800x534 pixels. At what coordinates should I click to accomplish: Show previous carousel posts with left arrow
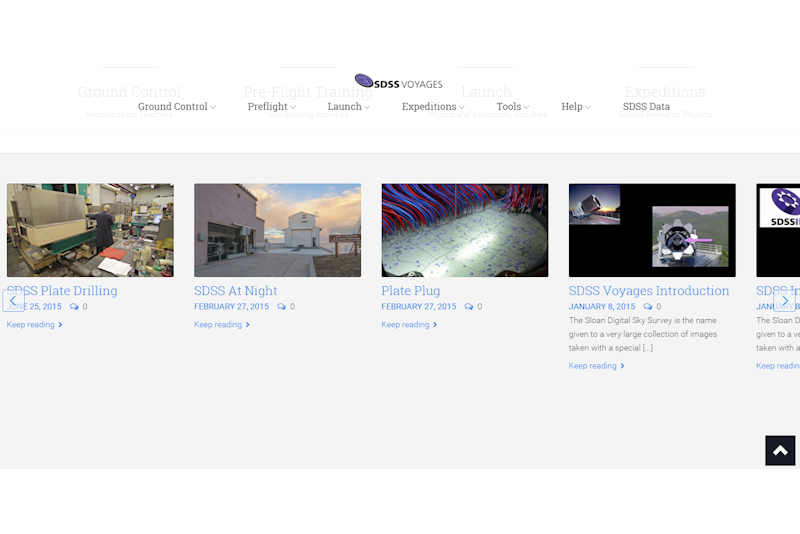coord(13,300)
